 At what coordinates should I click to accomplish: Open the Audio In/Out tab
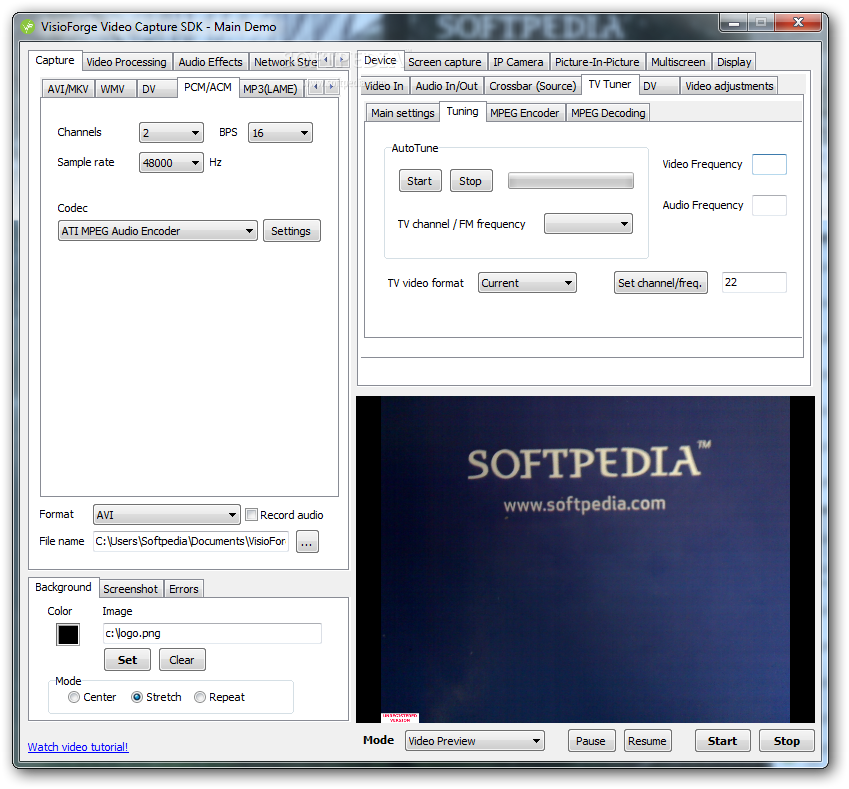coord(447,86)
